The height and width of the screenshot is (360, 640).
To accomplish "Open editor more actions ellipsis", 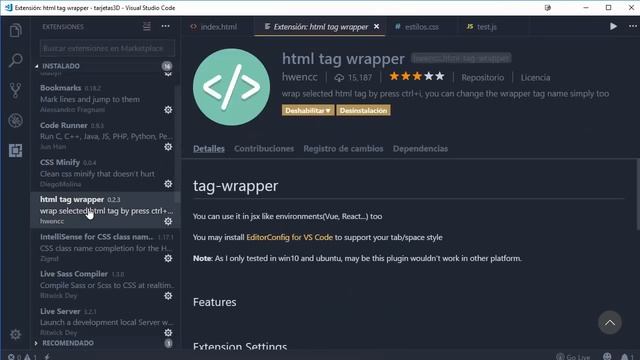I will (633, 27).
